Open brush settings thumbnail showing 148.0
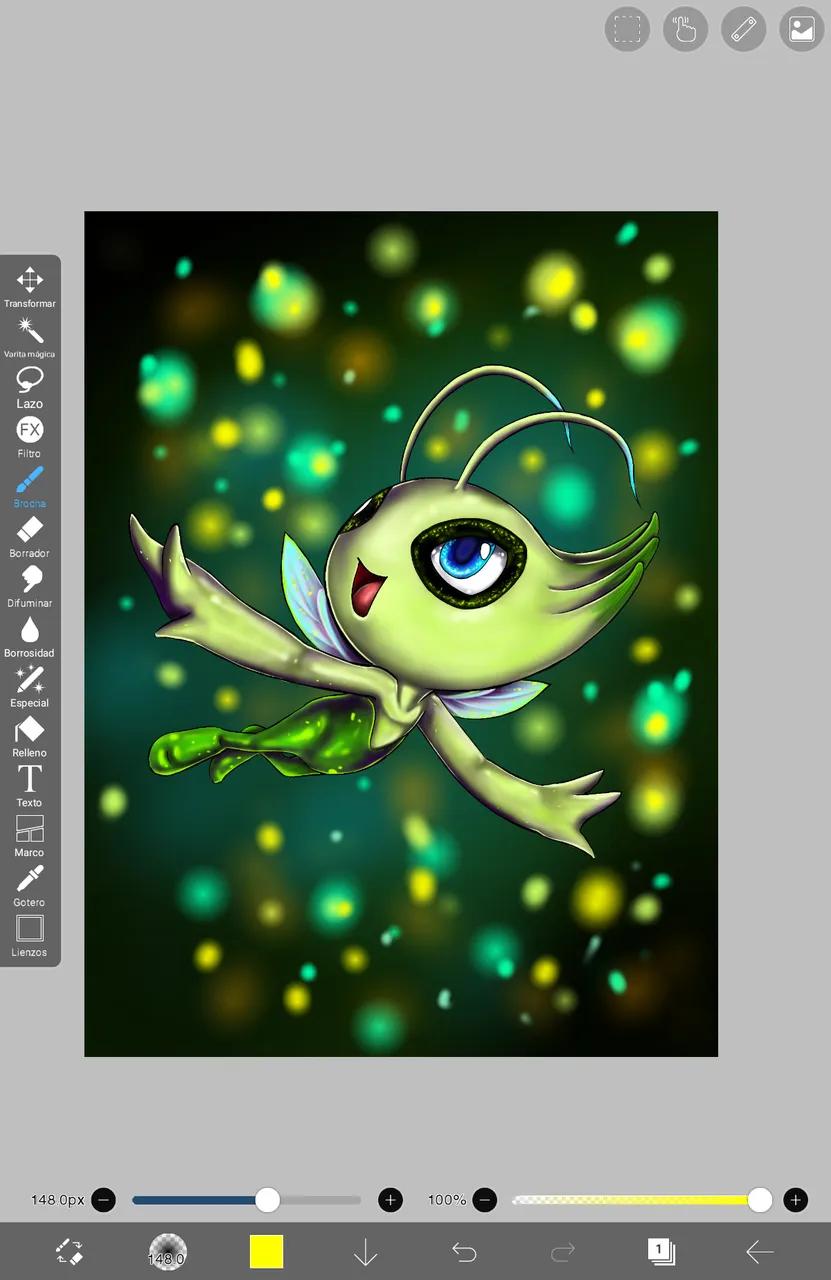This screenshot has width=831, height=1280. tap(167, 1252)
